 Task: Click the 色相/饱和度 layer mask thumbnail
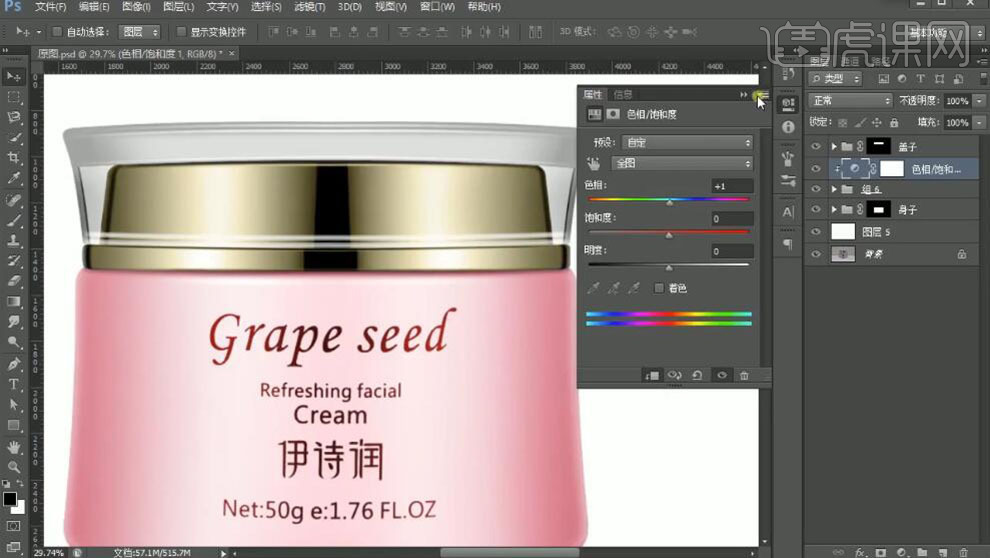892,169
